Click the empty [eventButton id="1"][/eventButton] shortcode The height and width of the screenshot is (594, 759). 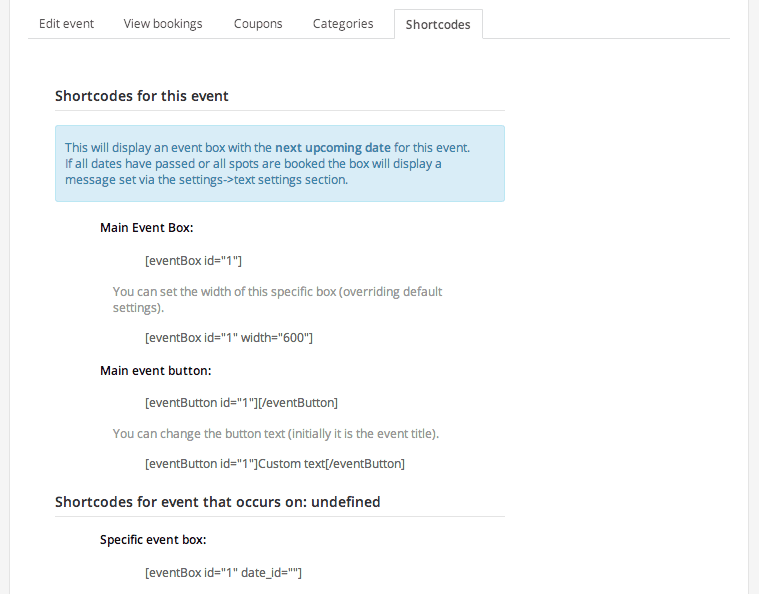241,402
